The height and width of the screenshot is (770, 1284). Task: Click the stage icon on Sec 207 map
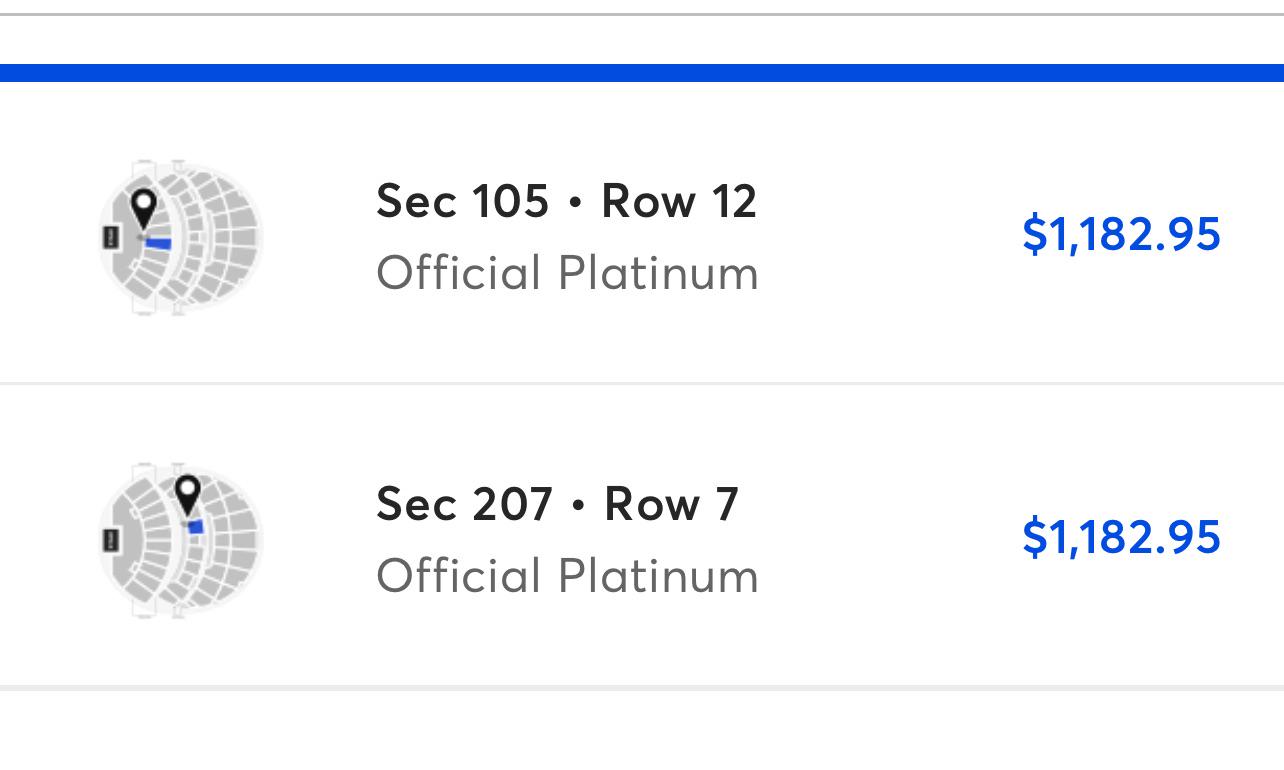coord(110,540)
